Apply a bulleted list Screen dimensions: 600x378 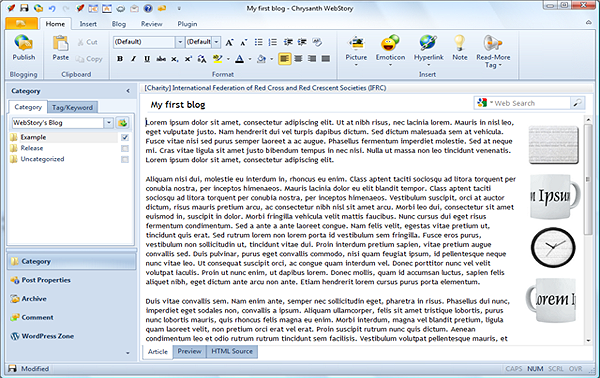[x=259, y=42]
